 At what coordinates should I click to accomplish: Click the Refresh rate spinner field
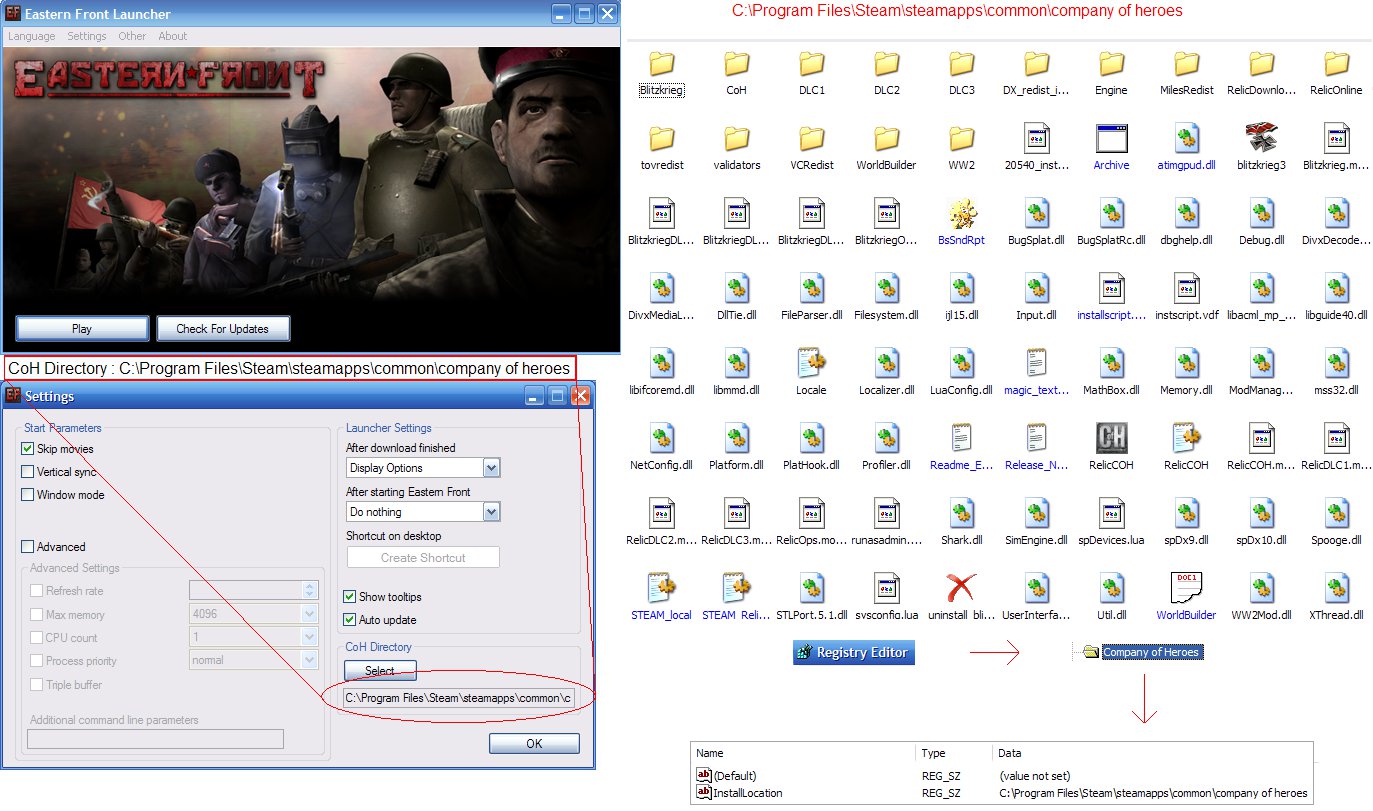pyautogui.click(x=254, y=591)
